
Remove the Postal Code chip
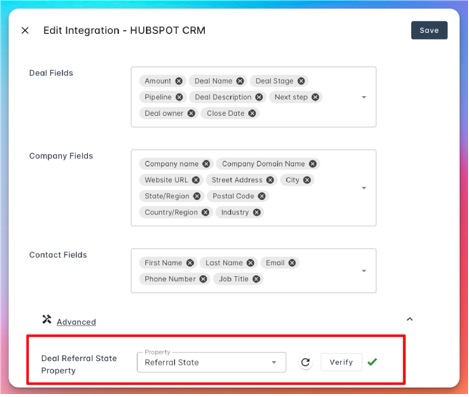click(262, 196)
